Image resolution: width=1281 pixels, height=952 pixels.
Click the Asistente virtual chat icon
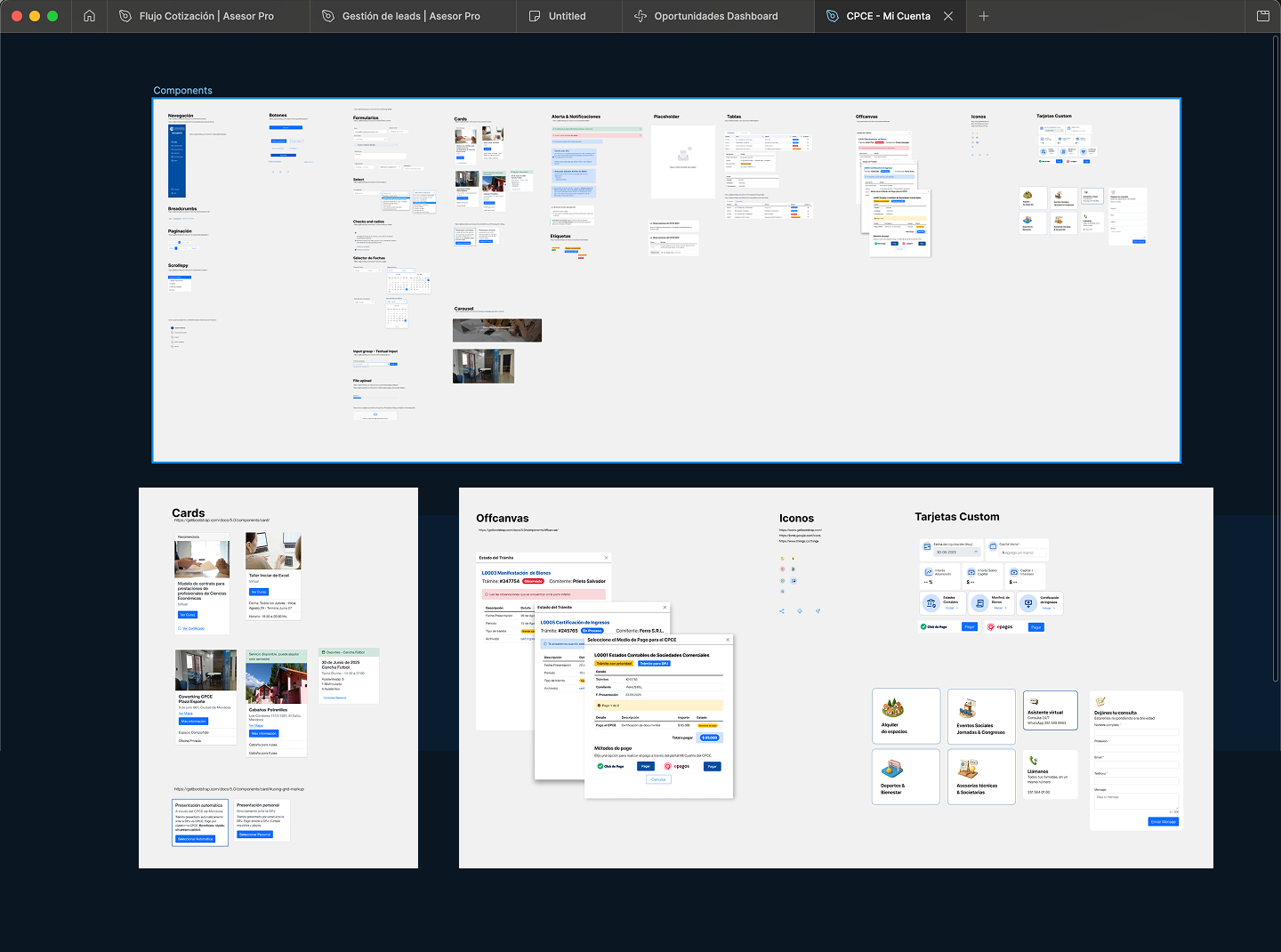pos(1034,702)
